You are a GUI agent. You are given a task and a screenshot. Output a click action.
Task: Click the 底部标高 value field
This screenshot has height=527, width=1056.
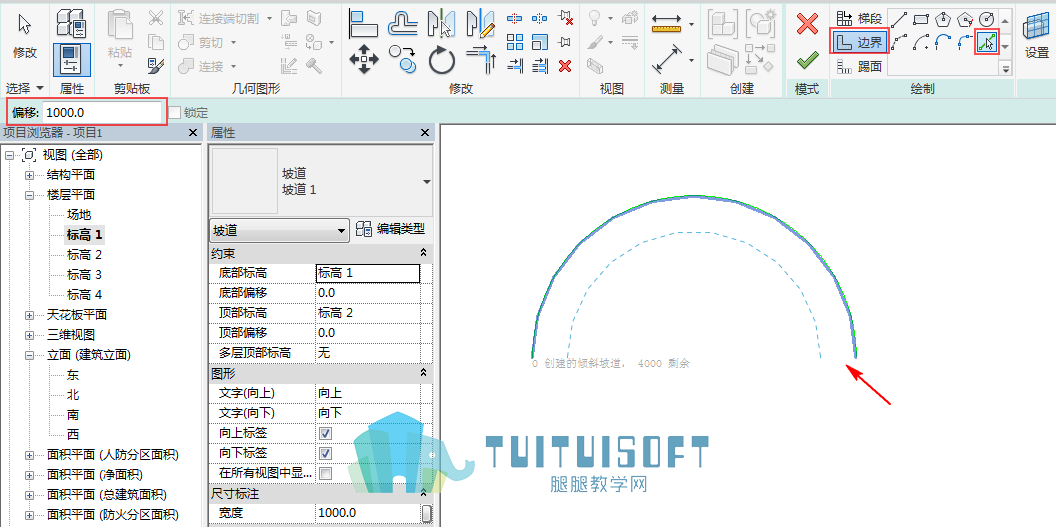pyautogui.click(x=368, y=273)
